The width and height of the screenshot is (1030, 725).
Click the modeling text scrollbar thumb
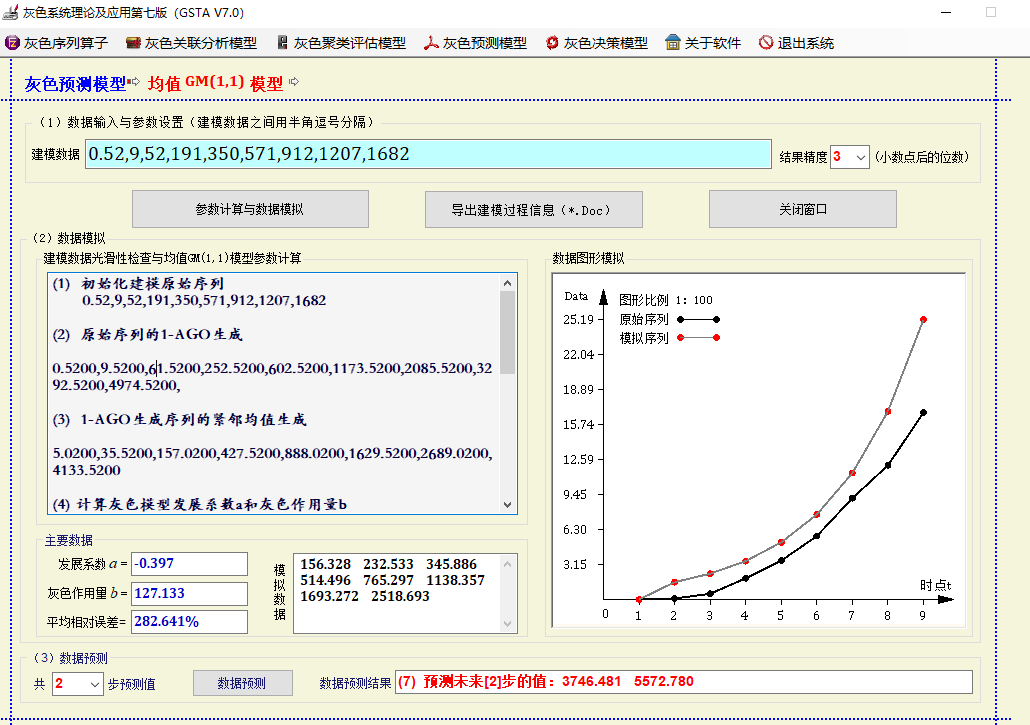click(507, 332)
